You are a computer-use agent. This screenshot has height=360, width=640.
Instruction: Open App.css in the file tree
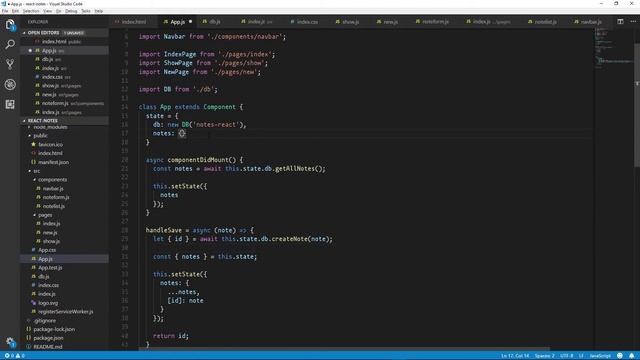(47, 250)
